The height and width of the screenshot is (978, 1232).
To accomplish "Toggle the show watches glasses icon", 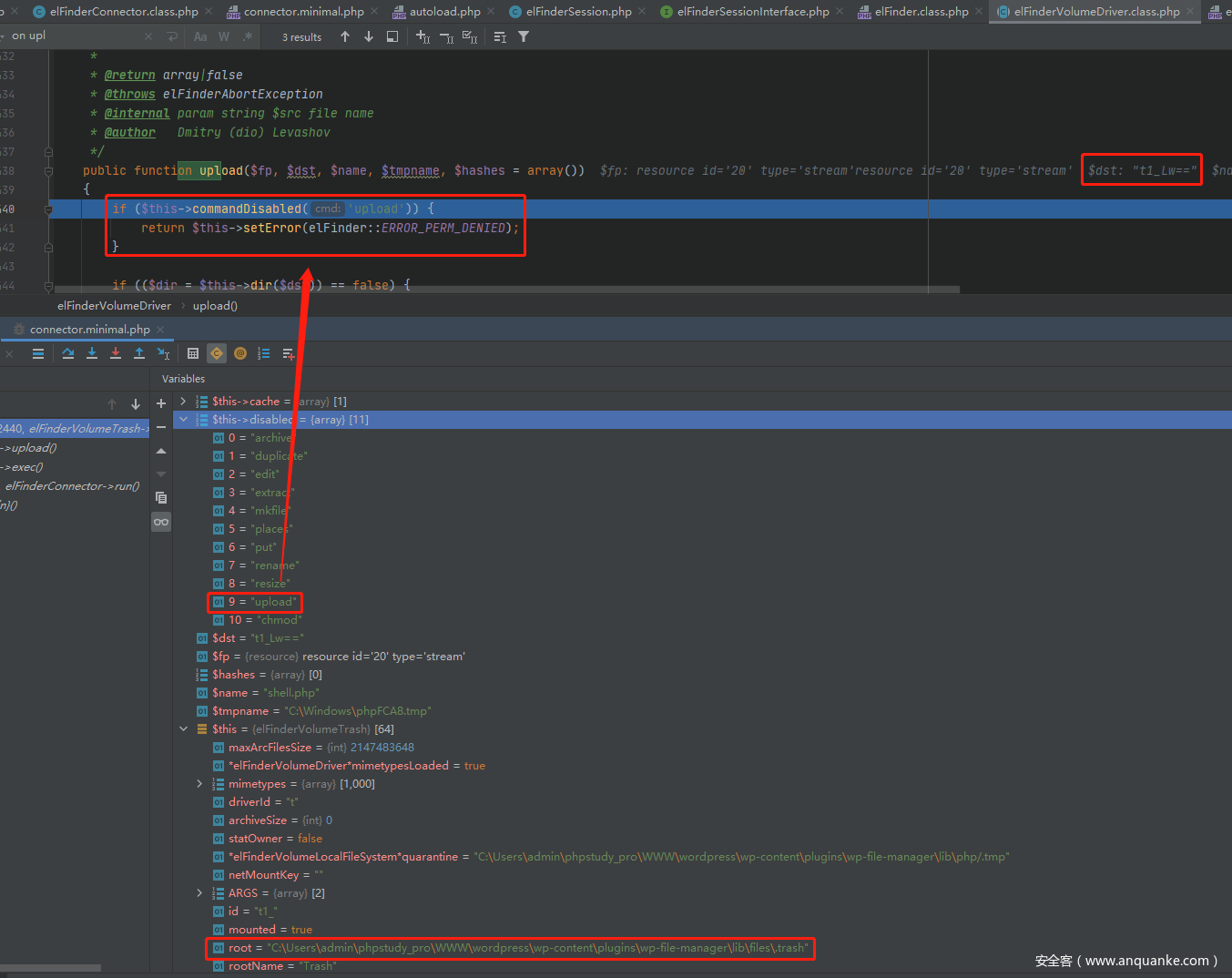I will [161, 522].
